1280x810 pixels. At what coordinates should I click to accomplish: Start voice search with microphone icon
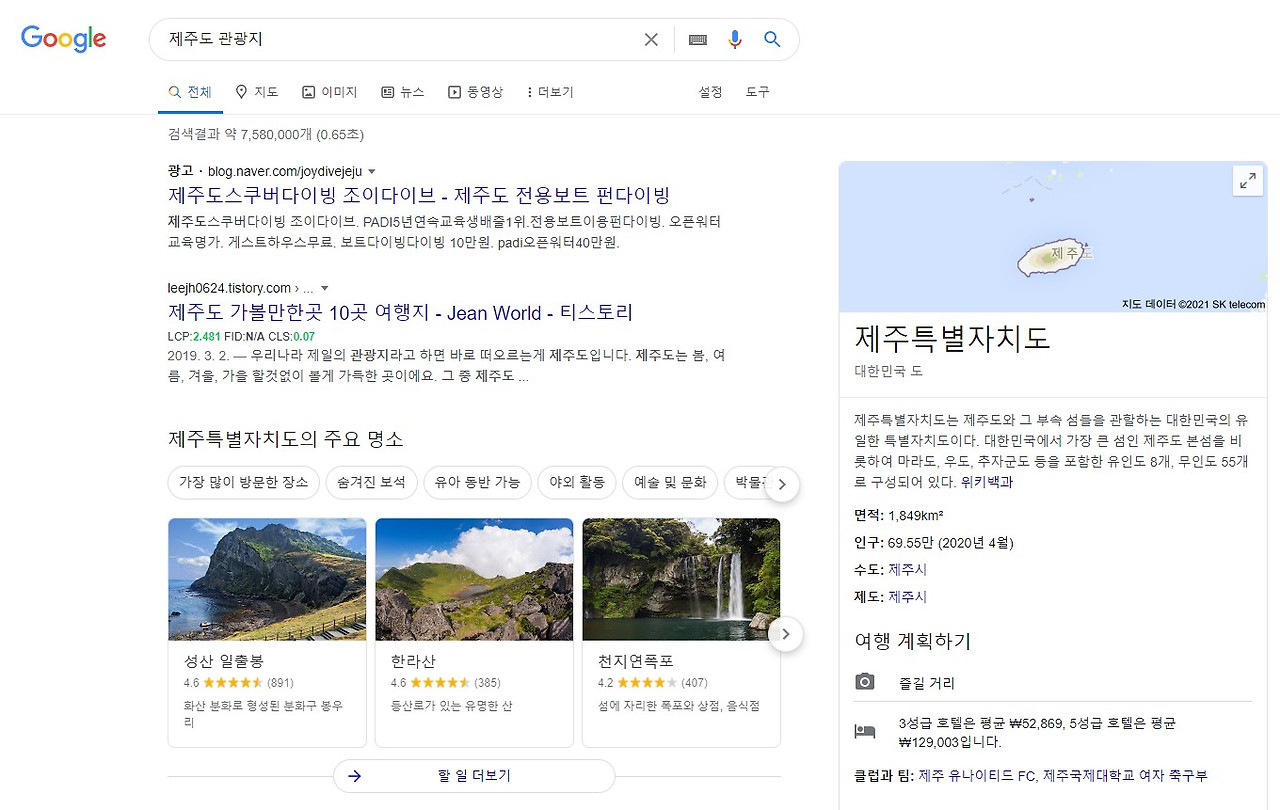pos(735,39)
